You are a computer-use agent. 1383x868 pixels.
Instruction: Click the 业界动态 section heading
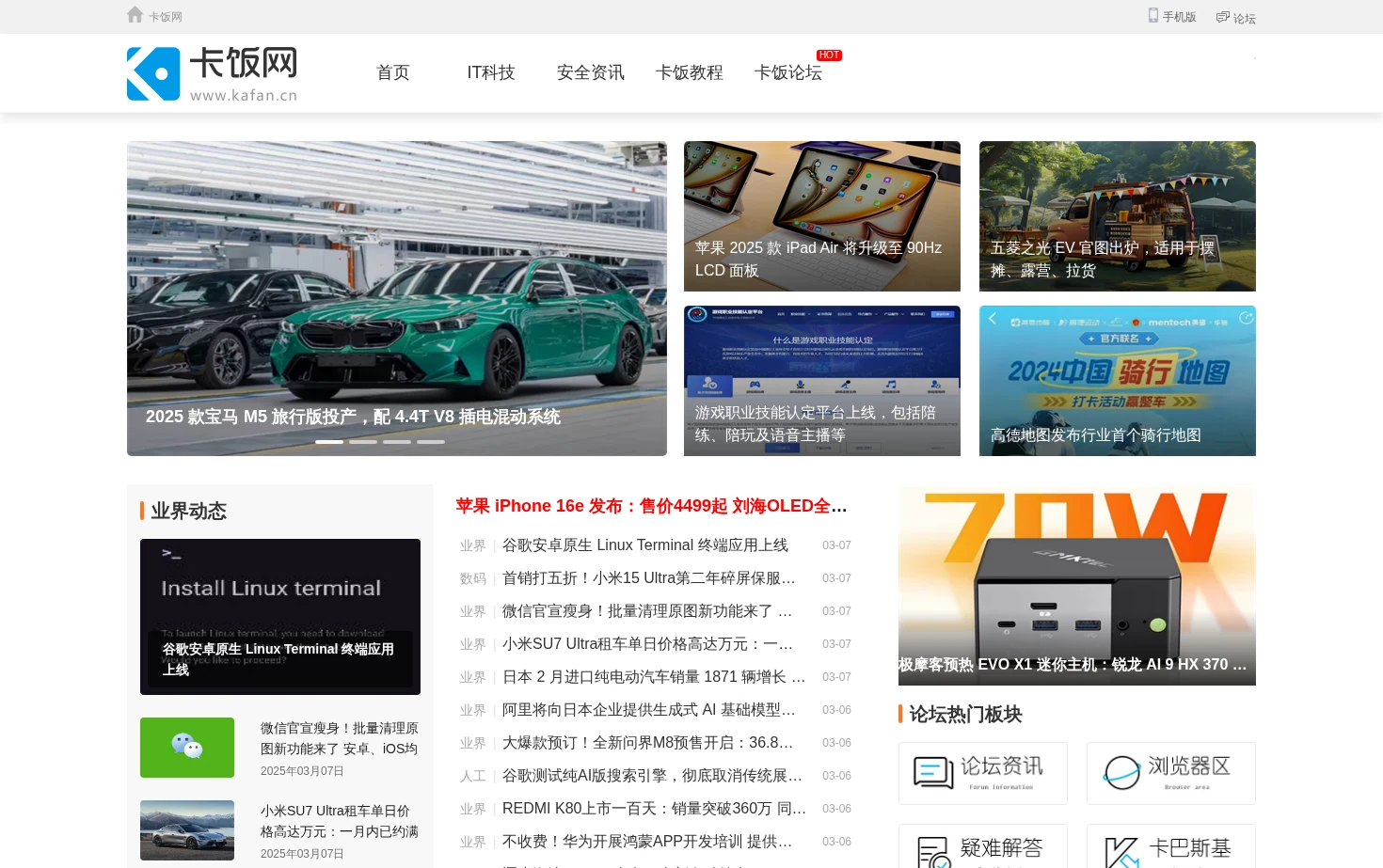pyautogui.click(x=188, y=511)
